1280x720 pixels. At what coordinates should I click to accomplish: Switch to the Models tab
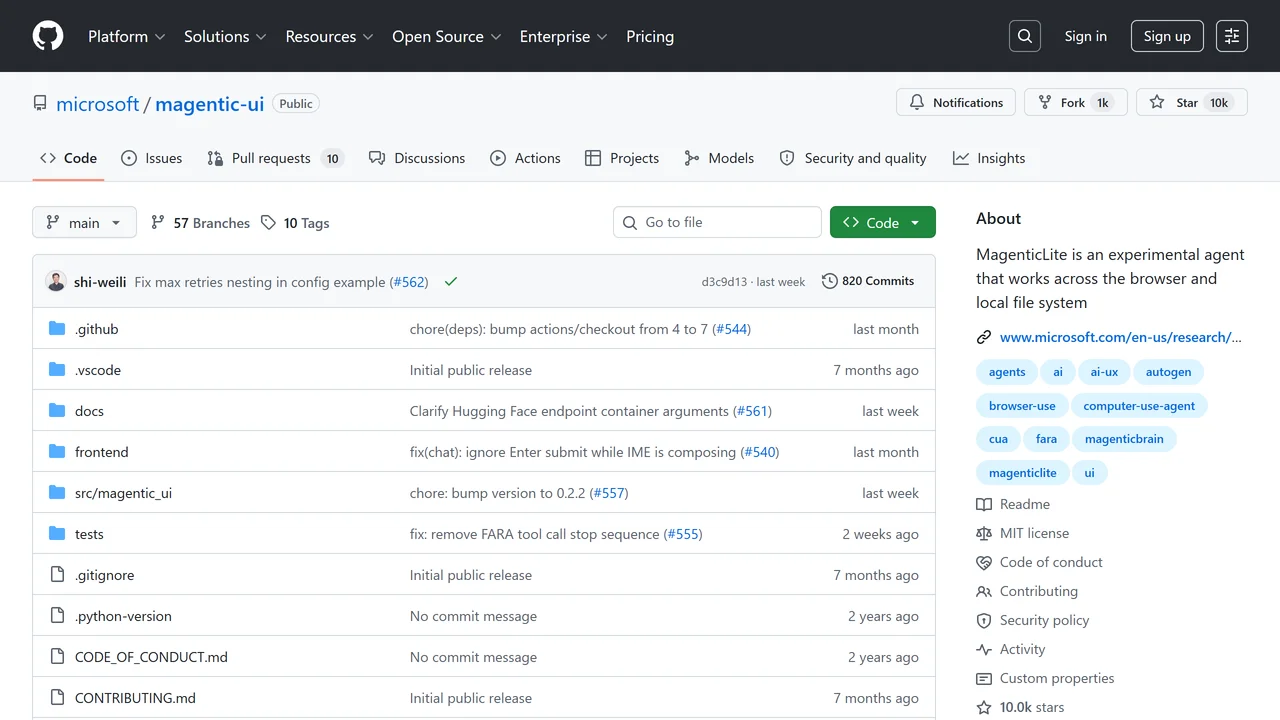719,158
